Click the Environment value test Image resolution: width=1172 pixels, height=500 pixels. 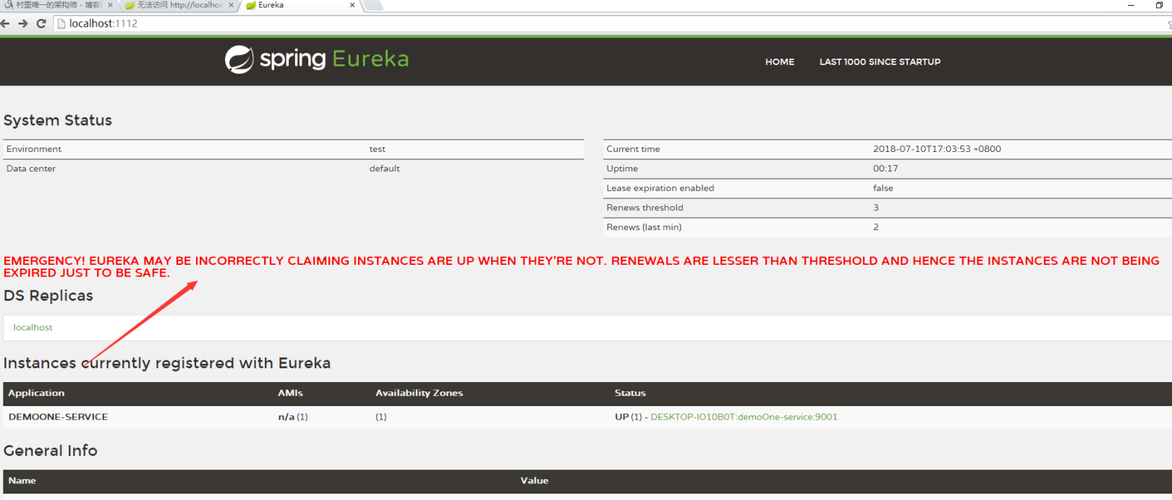point(377,149)
